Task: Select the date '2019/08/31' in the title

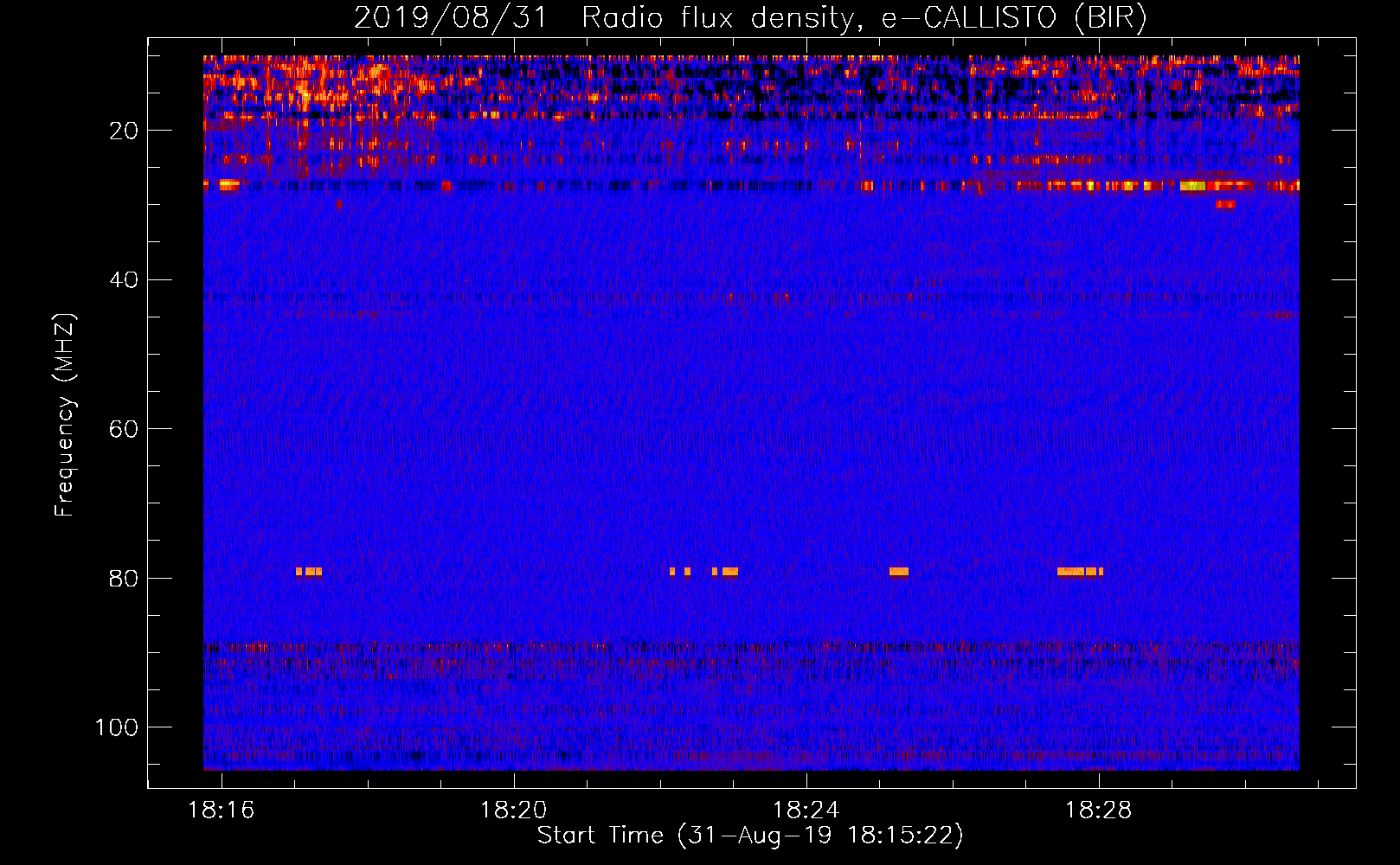Action: pyautogui.click(x=450, y=17)
